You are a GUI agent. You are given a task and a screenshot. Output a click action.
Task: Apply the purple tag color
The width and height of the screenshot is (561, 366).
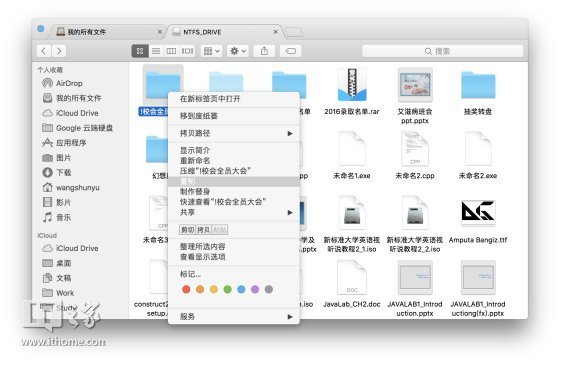(x=255, y=289)
